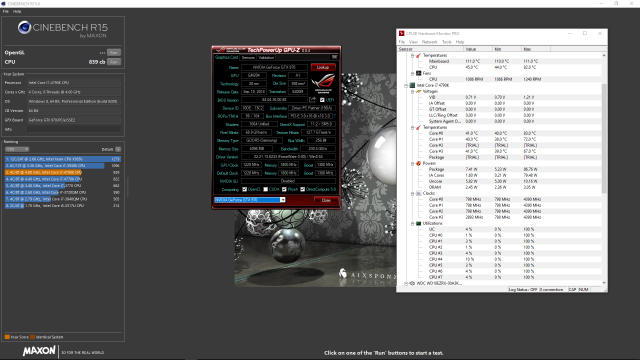Toggle the PhysX checkbox in GPU-Z
The image size is (640, 360).
click(284, 189)
